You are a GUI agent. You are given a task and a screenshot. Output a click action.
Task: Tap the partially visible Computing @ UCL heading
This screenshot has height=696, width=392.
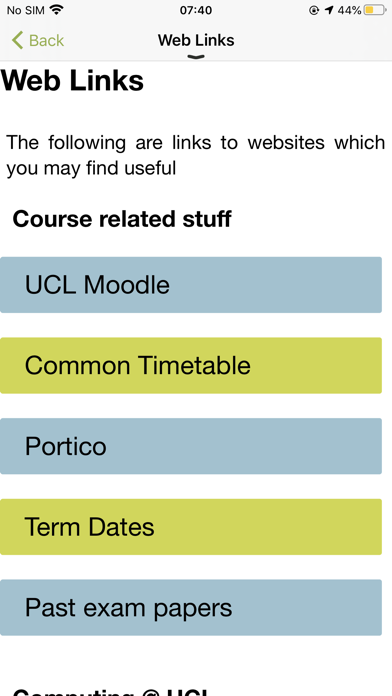point(110,692)
